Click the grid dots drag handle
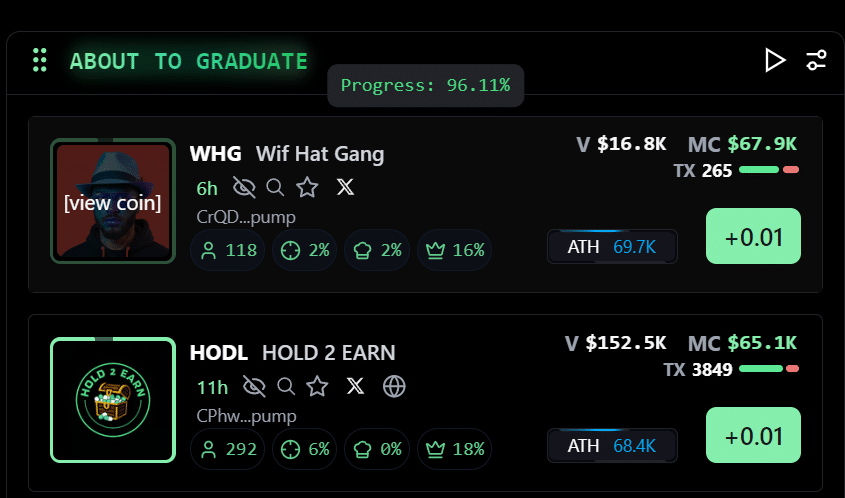845x498 pixels. click(x=40, y=60)
